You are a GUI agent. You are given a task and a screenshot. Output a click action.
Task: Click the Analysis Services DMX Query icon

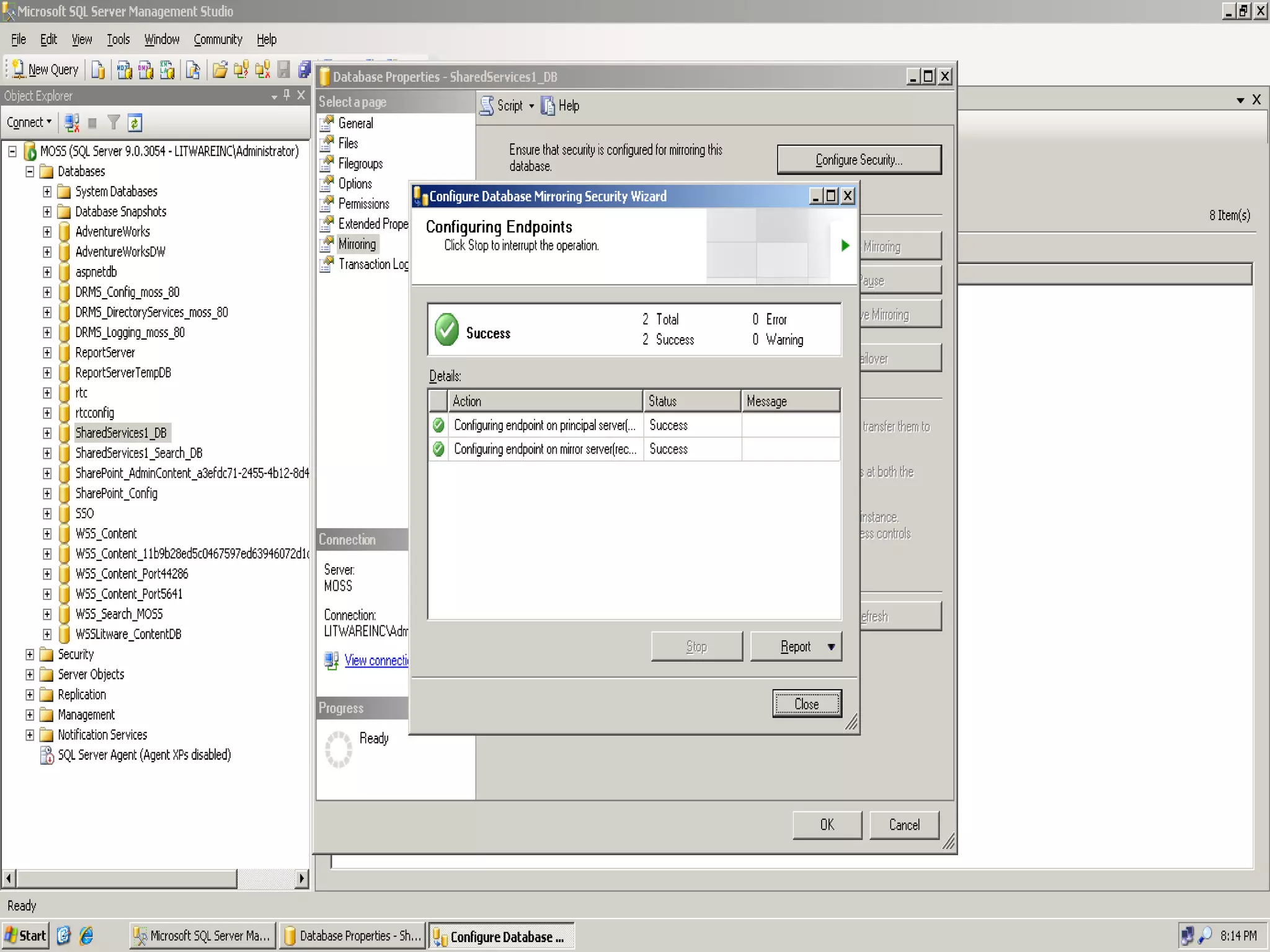click(146, 70)
